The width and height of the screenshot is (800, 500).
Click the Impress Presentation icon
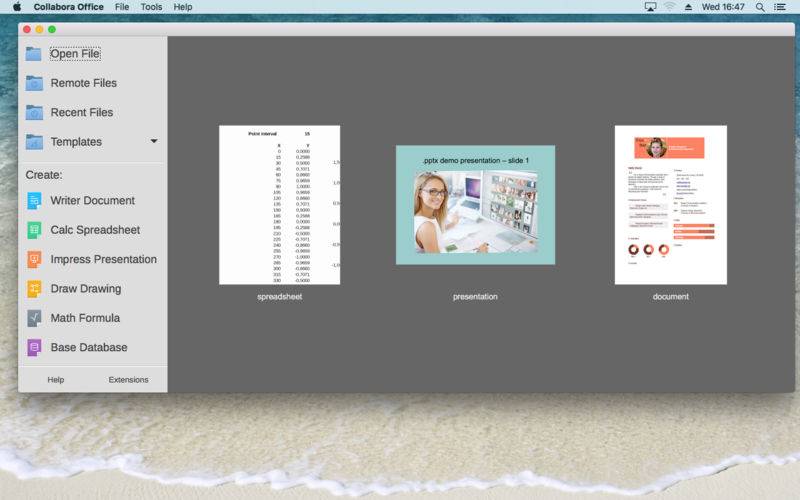click(x=34, y=259)
